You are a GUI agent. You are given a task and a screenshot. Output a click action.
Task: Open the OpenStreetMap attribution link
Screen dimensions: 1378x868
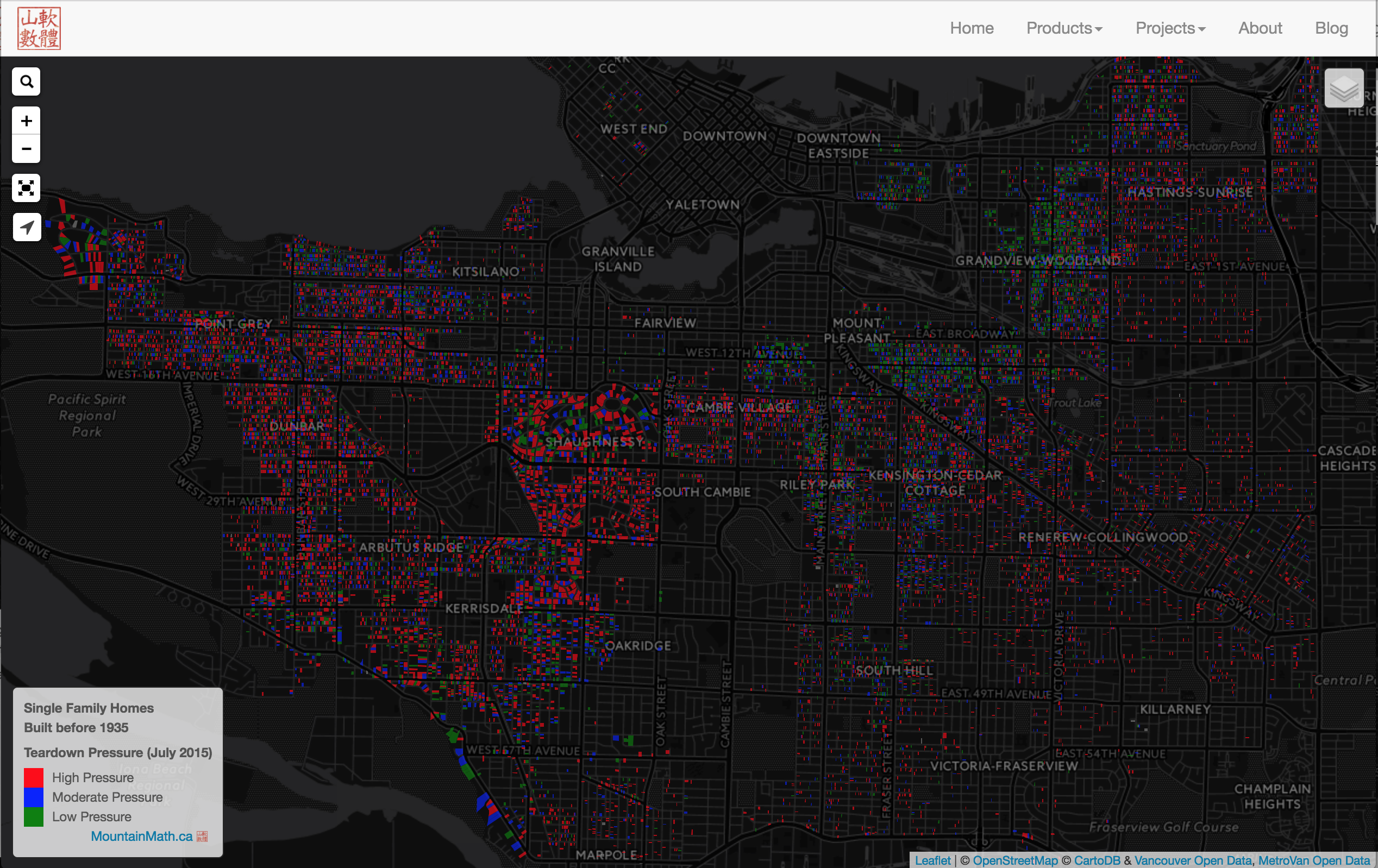1014,860
